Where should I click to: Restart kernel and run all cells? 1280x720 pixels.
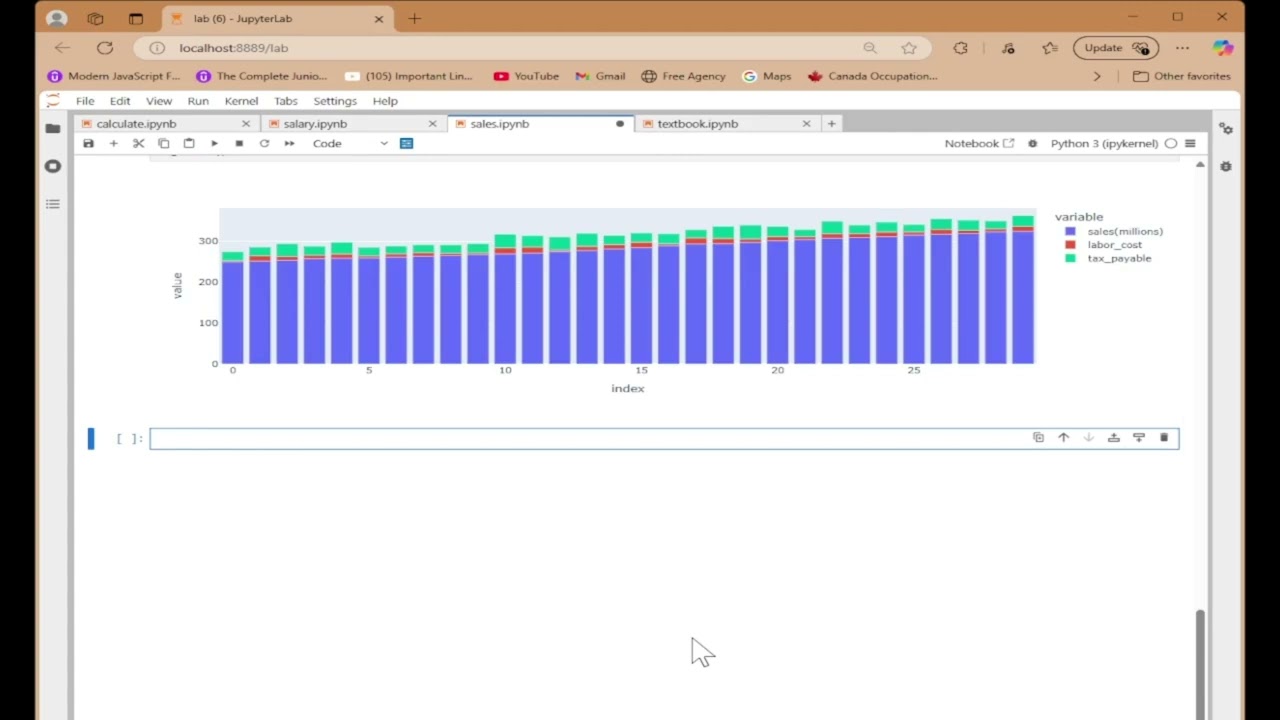tap(289, 143)
